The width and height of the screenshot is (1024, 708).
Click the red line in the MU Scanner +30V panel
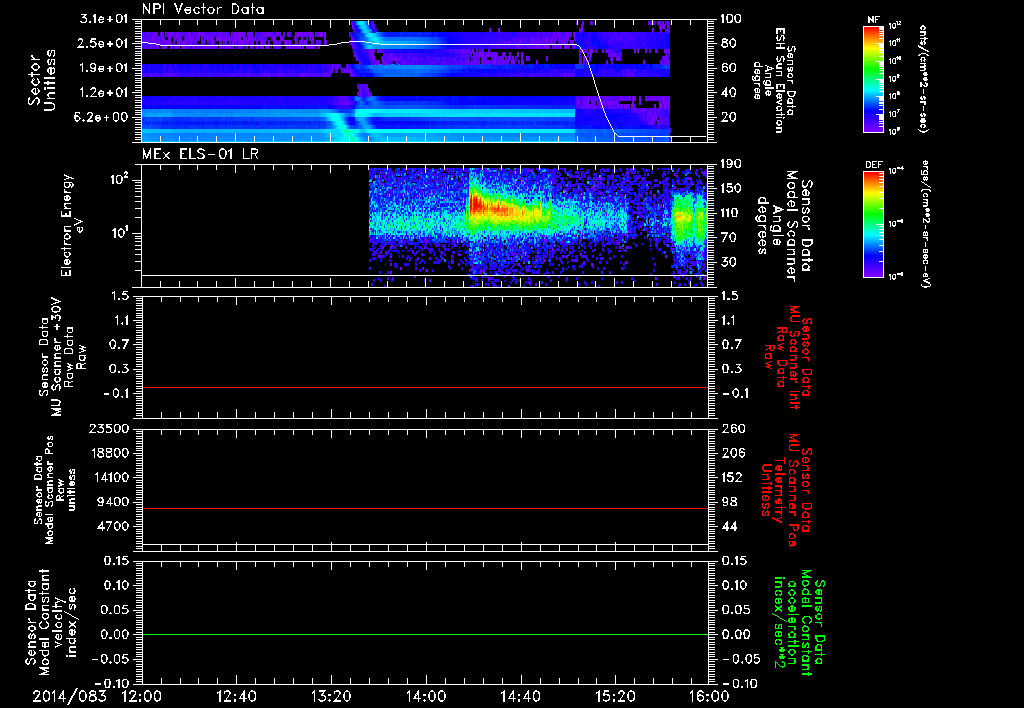425,387
